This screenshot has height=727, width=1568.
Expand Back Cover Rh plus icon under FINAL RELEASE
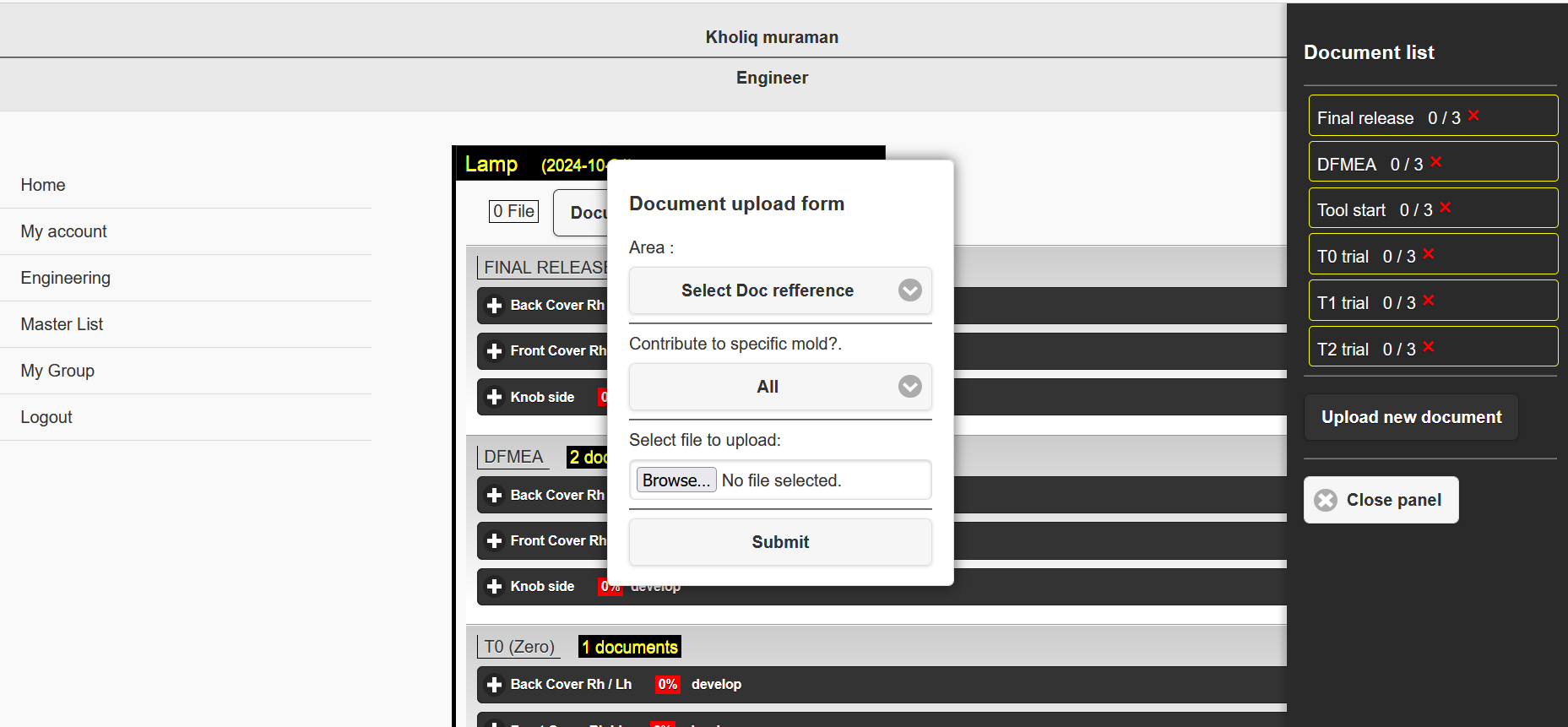495,306
